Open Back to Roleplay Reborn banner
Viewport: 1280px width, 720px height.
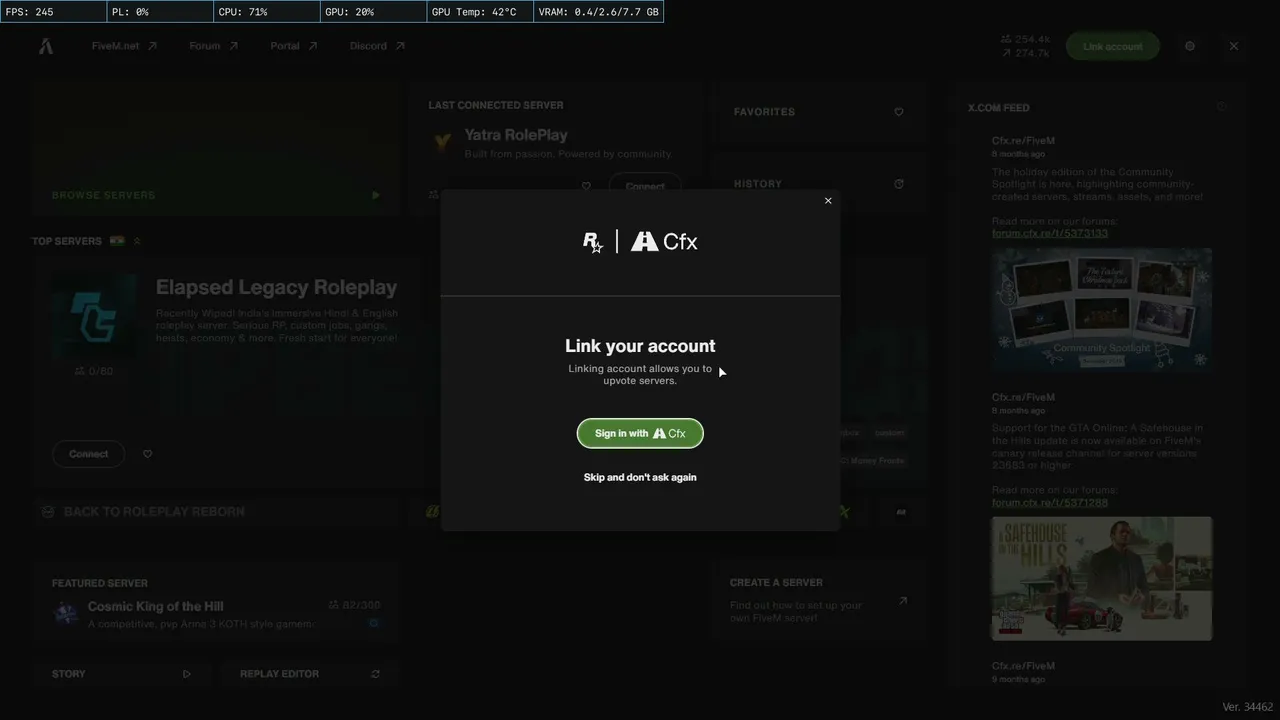tap(216, 512)
